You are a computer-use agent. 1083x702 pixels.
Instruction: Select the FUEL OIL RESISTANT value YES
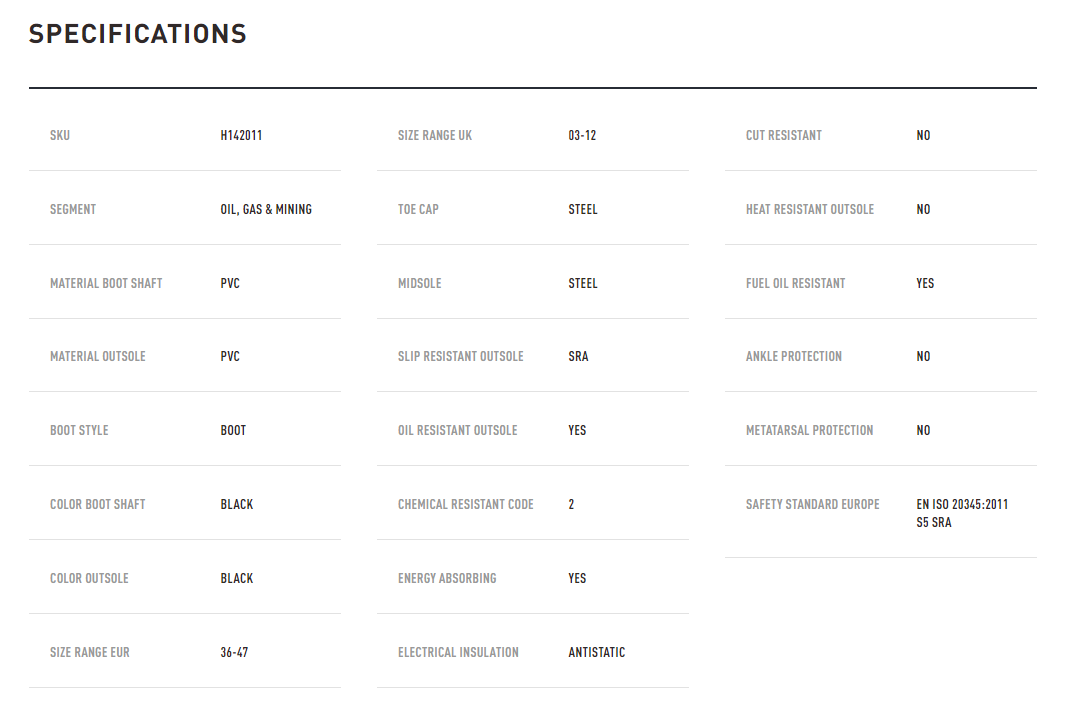point(925,283)
